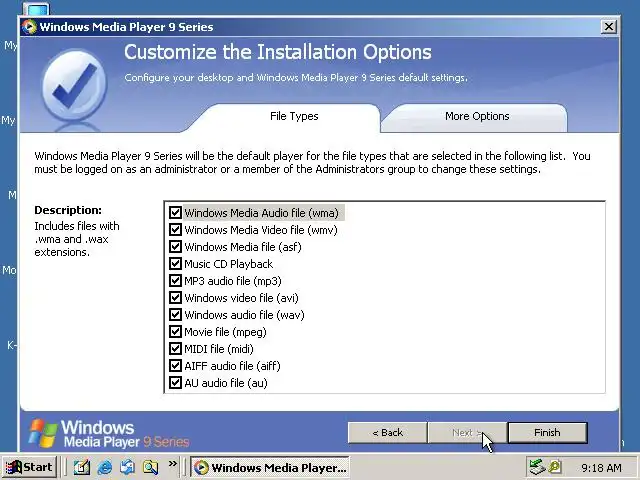The height and width of the screenshot is (480, 640).
Task: Toggle Music CD Playback checkbox
Action: (175, 264)
